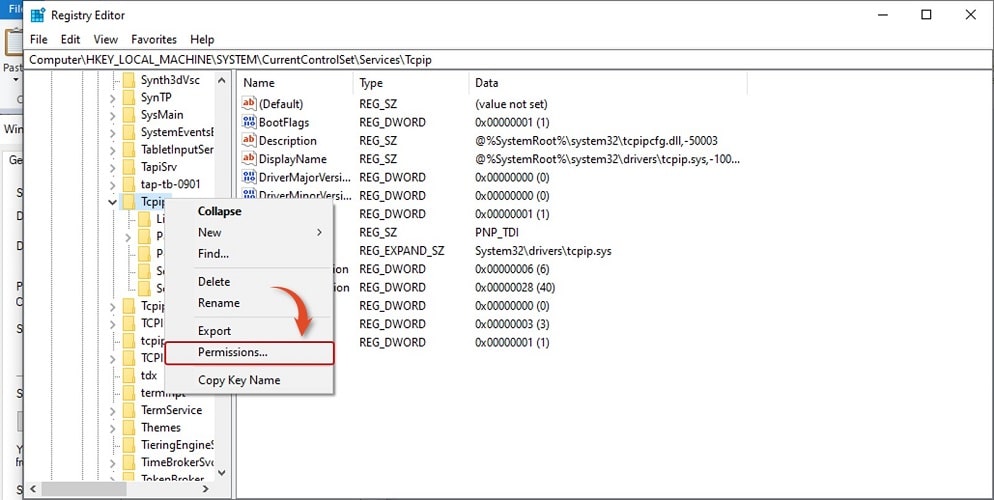Click the Synth3dVsc folder icon
This screenshot has width=994, height=500.
pos(129,80)
